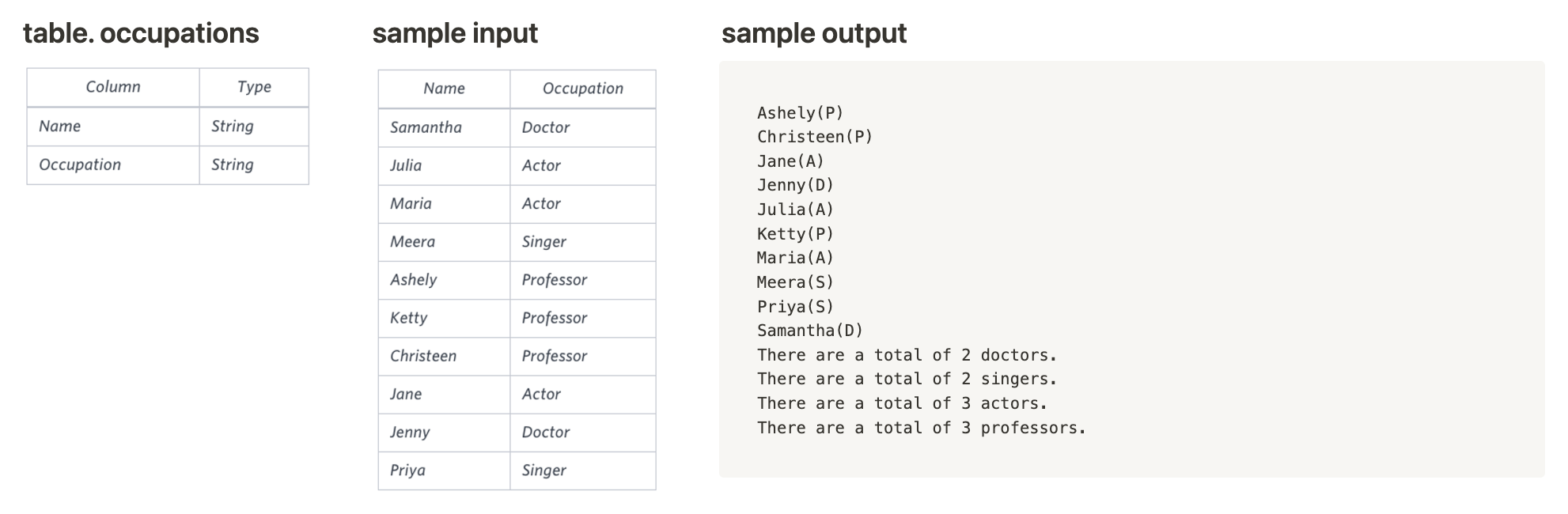
Task: Click the Christeen name cell
Action: tap(423, 356)
